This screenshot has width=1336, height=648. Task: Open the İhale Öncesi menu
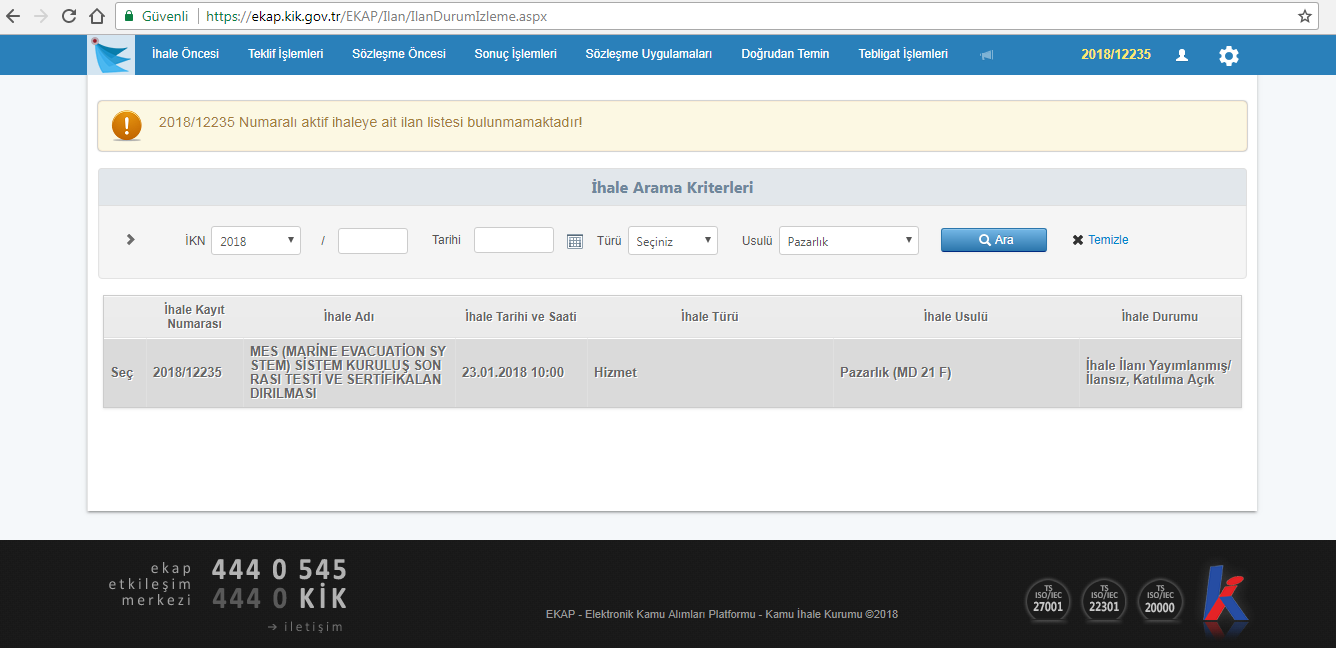185,54
